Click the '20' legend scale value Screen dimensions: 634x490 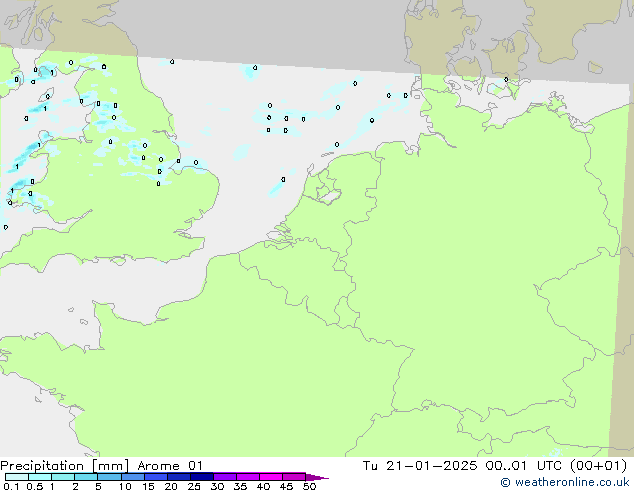(171, 486)
